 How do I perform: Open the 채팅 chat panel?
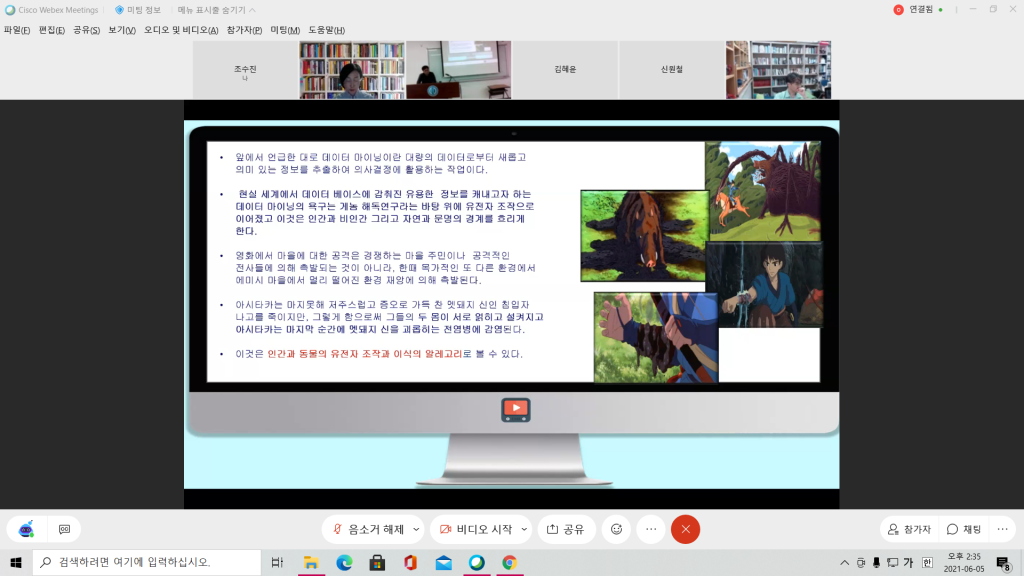click(964, 529)
